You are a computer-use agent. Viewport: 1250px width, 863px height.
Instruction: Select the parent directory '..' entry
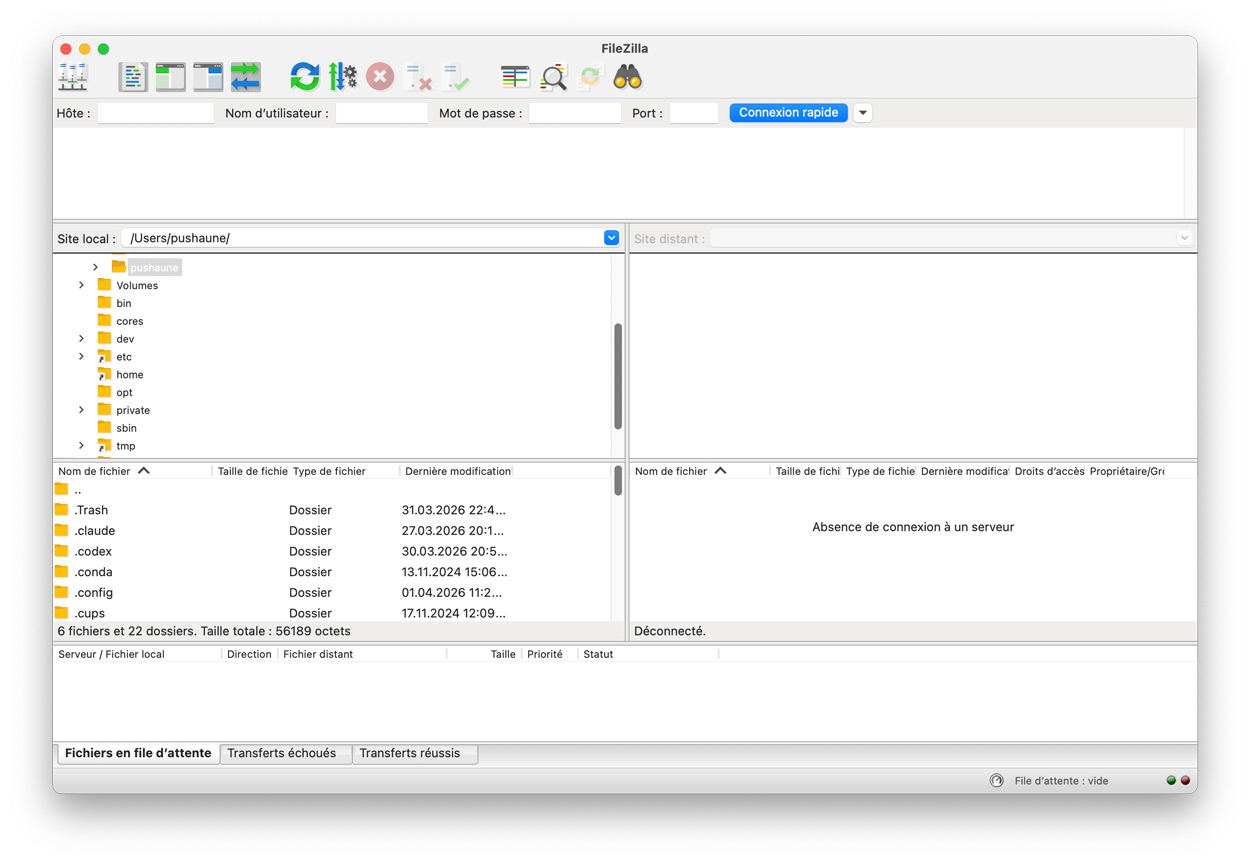332,490
